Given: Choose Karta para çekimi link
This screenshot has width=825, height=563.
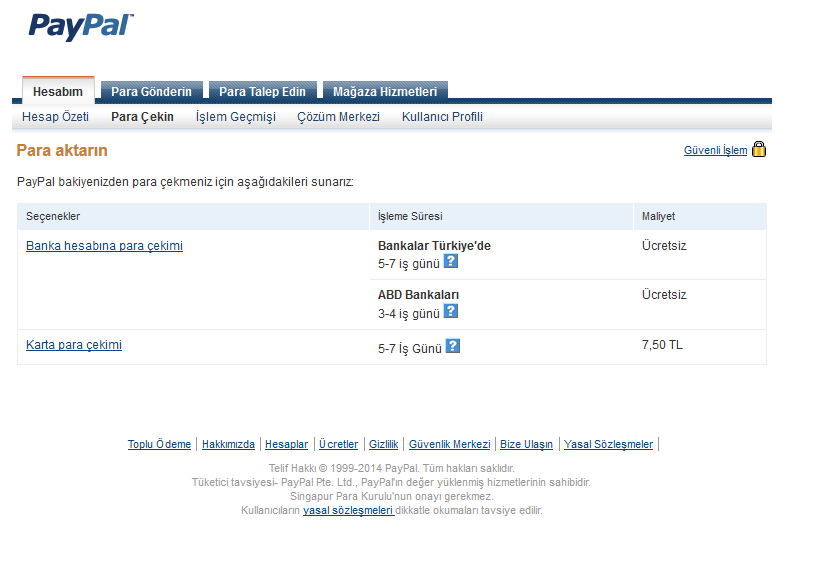Looking at the screenshot, I should [x=74, y=345].
